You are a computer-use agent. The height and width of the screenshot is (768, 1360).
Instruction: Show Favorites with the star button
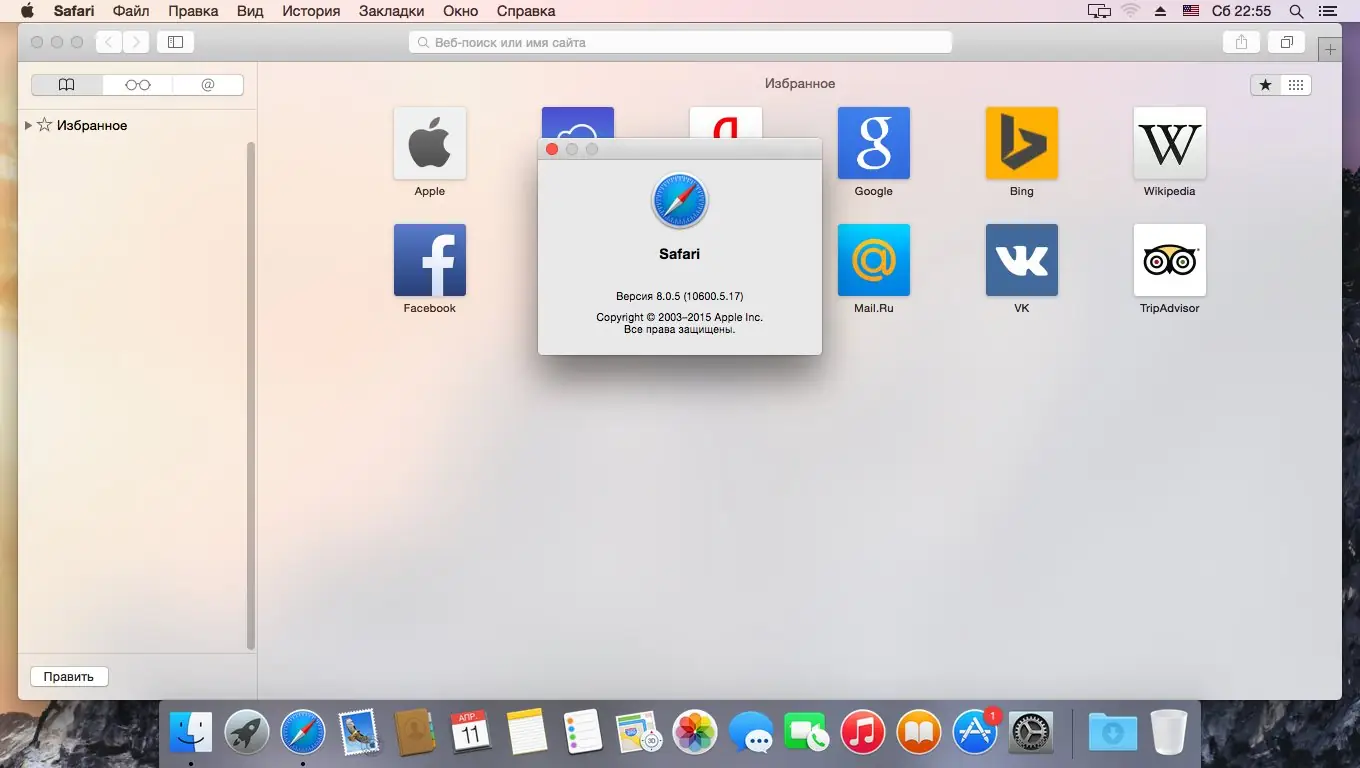(x=1266, y=85)
